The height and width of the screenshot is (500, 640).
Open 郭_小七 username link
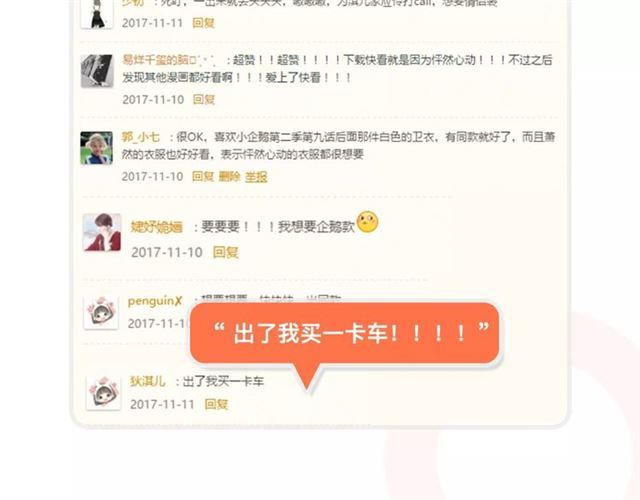point(141,137)
